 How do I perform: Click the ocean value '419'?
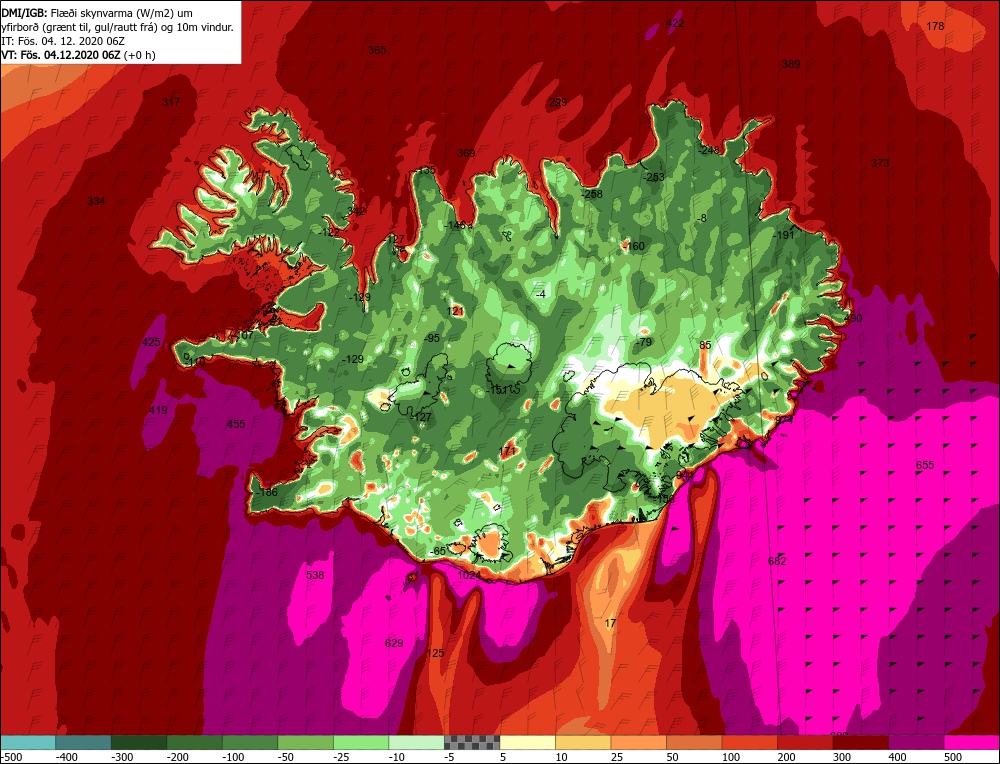pos(158,410)
